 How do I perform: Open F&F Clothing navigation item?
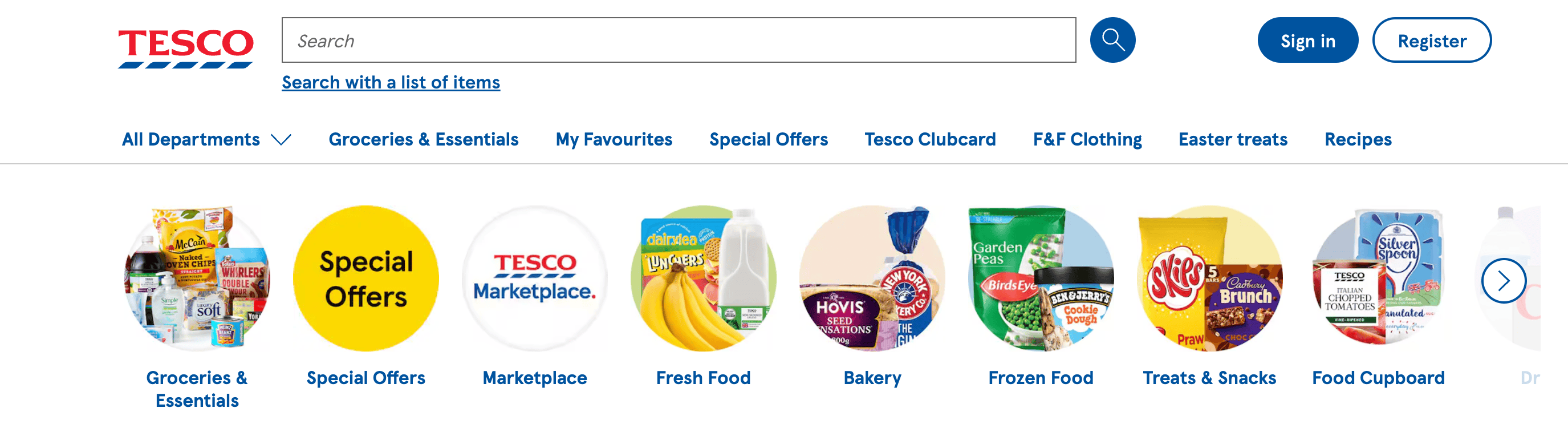[1087, 139]
